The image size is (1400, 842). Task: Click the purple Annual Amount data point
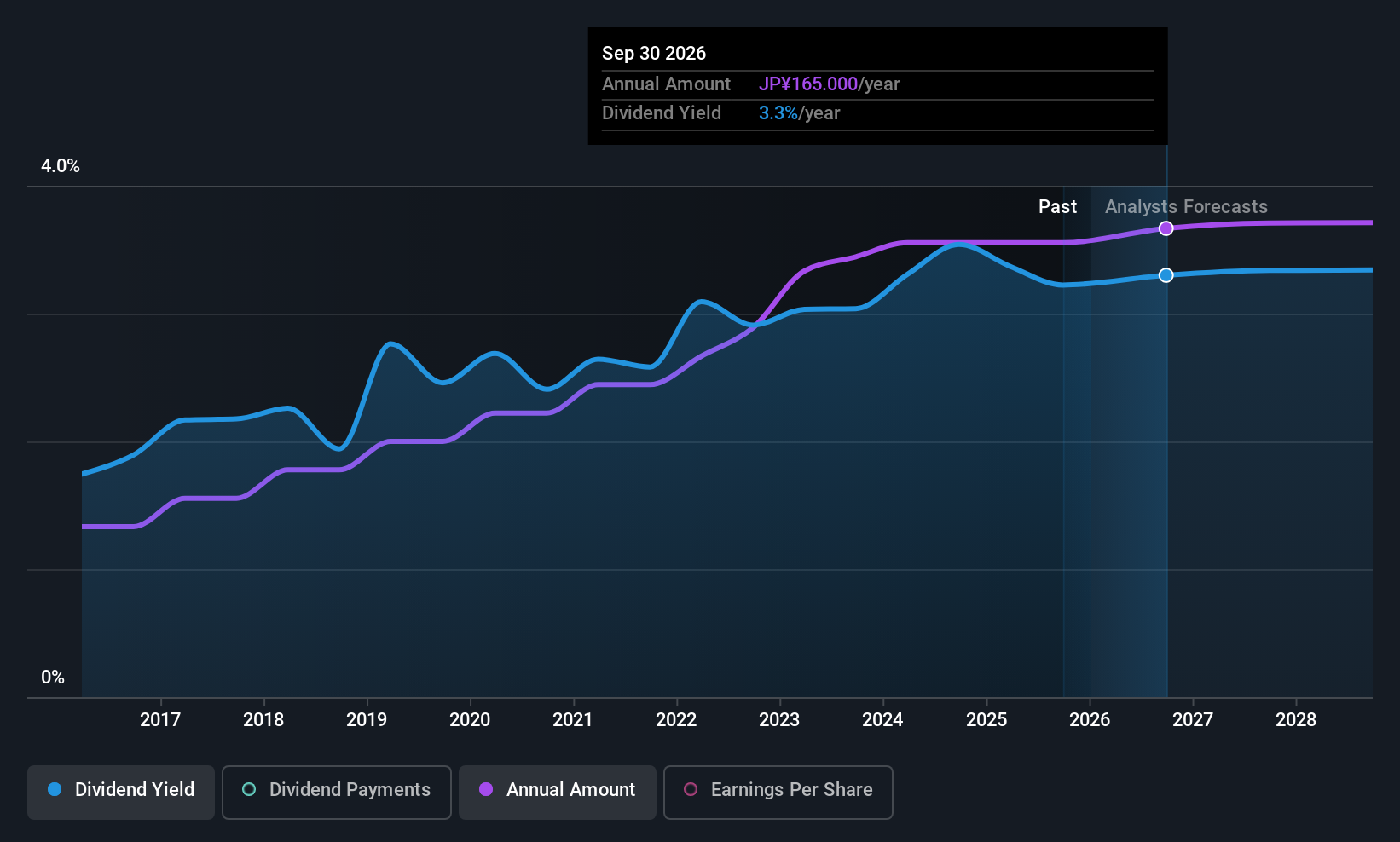pyautogui.click(x=1166, y=228)
